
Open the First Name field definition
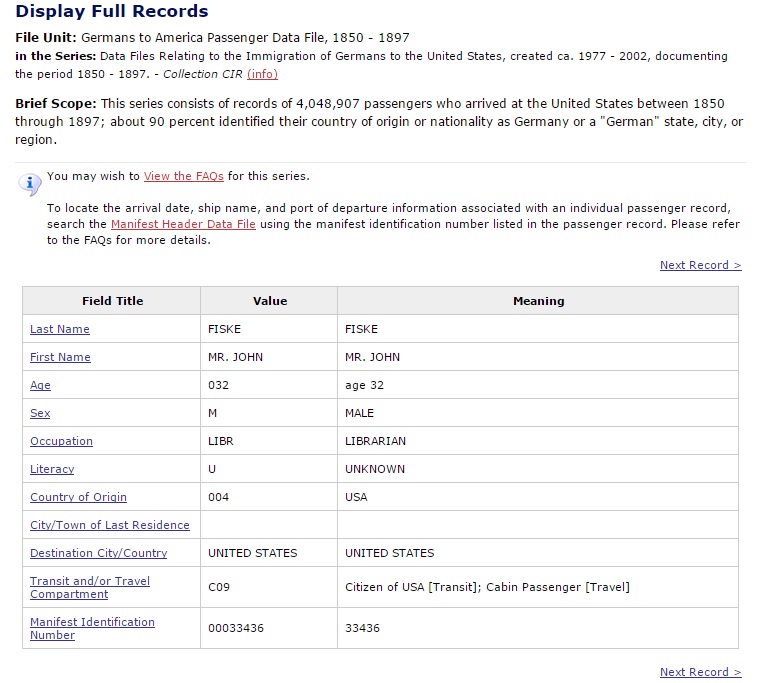(x=60, y=357)
